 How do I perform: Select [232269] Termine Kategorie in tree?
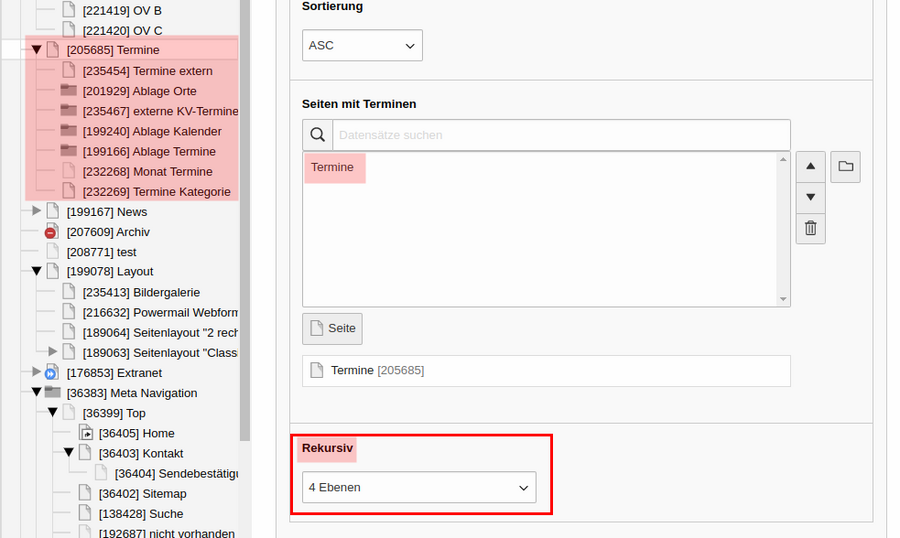click(x=157, y=192)
